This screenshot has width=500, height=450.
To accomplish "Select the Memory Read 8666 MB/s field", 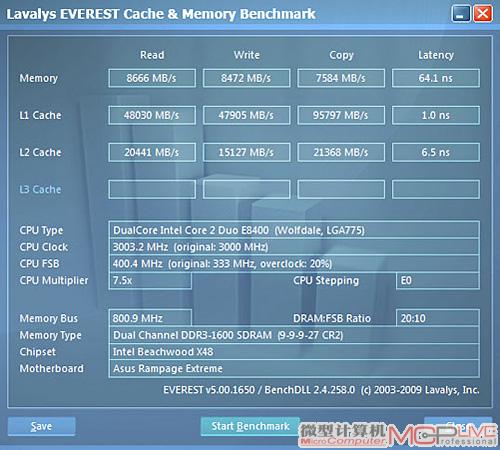I will click(x=152, y=78).
